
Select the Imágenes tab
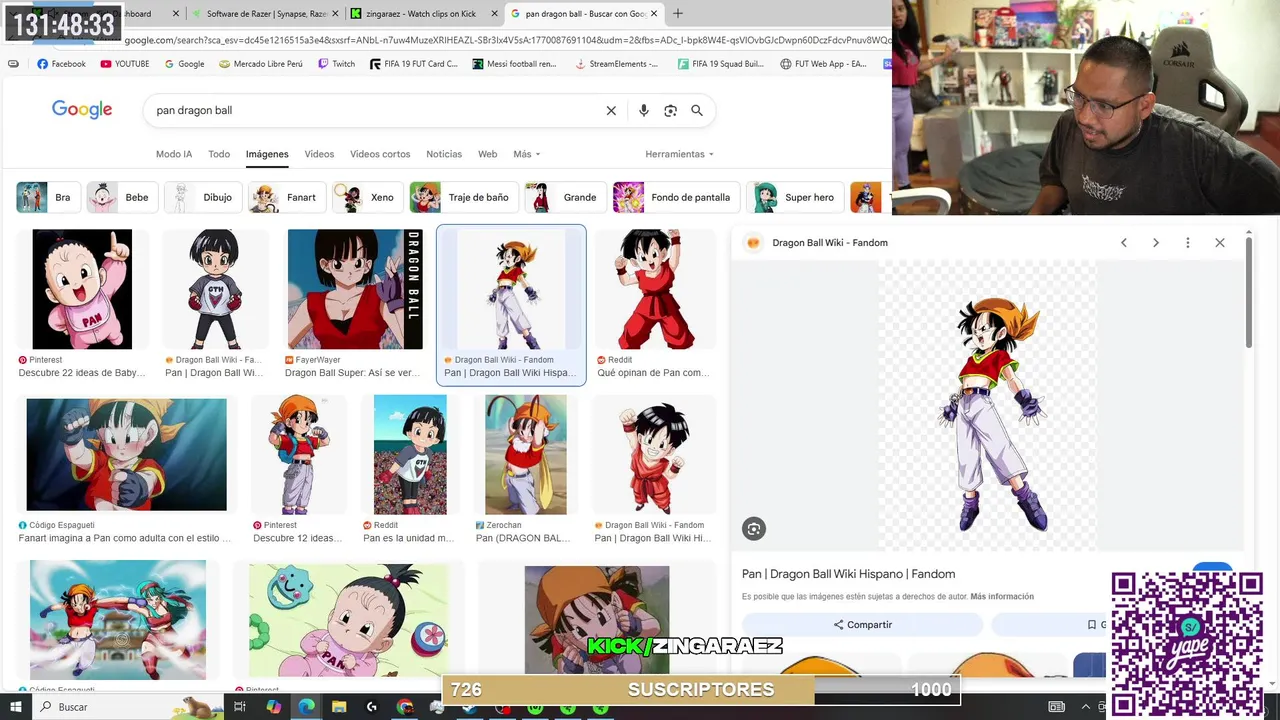pyautogui.click(x=267, y=154)
